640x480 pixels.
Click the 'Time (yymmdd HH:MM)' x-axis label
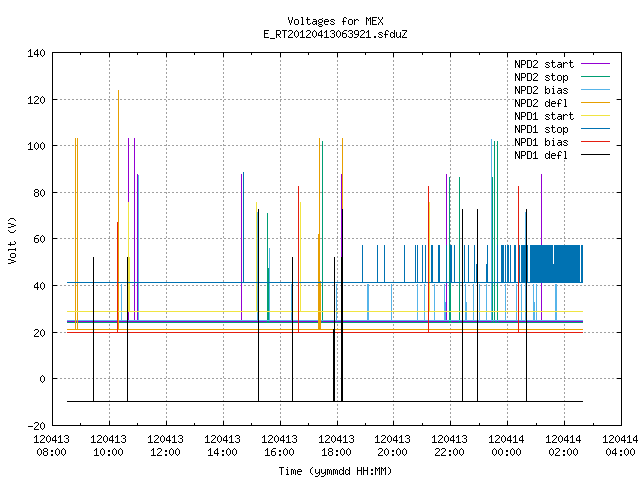[335, 471]
